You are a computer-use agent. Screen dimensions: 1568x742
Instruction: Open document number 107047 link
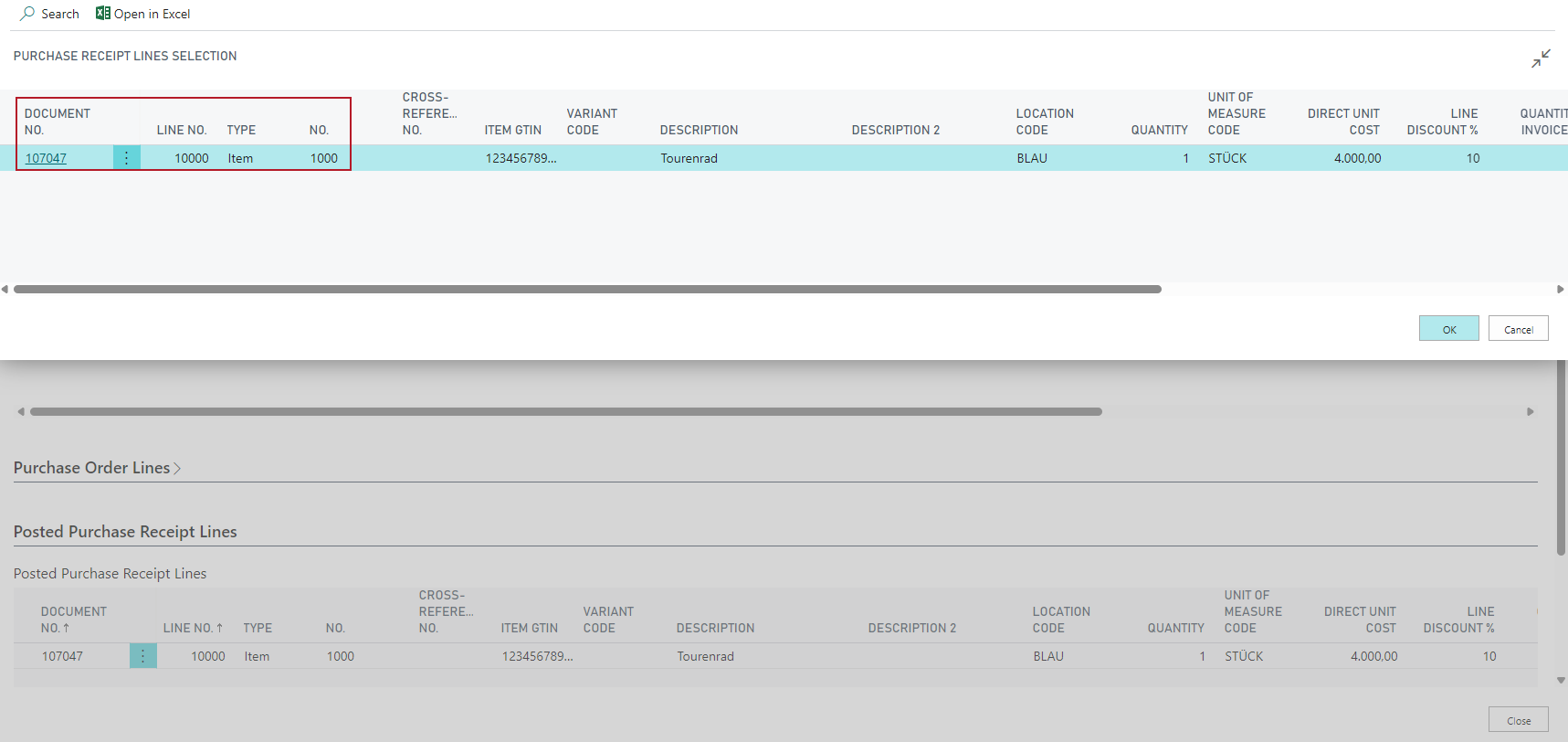46,158
